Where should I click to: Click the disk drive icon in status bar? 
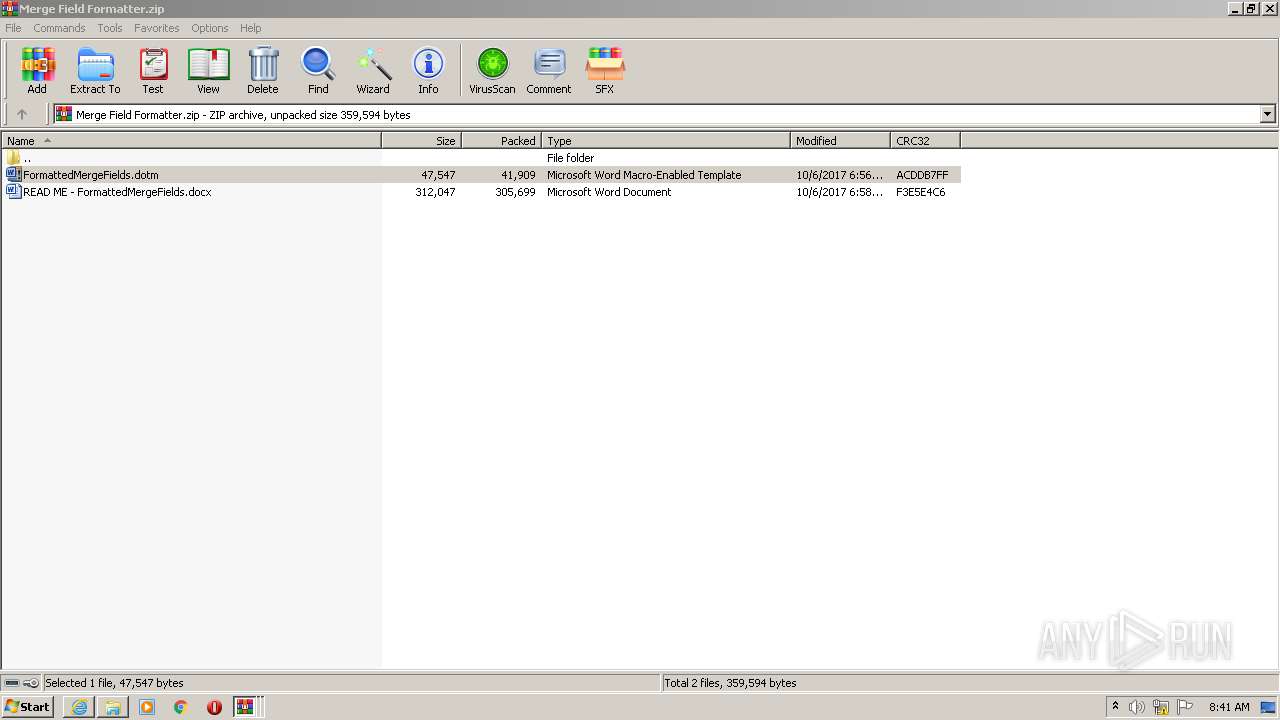pyautogui.click(x=12, y=683)
